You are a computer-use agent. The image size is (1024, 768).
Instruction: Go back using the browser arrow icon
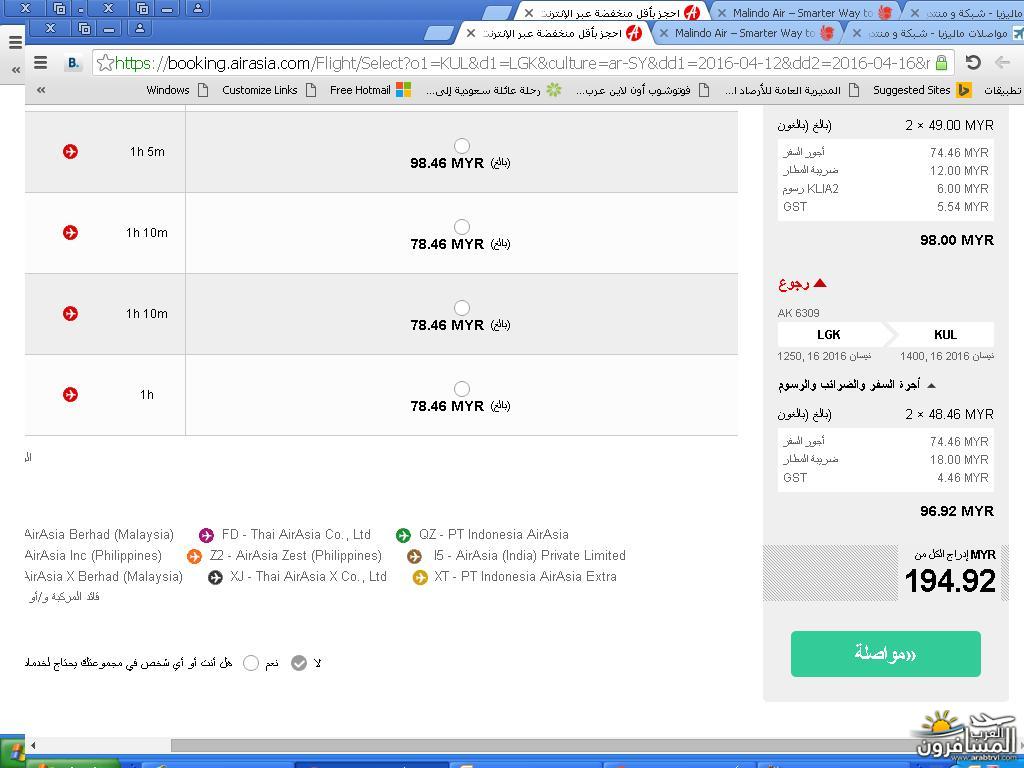[1002, 63]
